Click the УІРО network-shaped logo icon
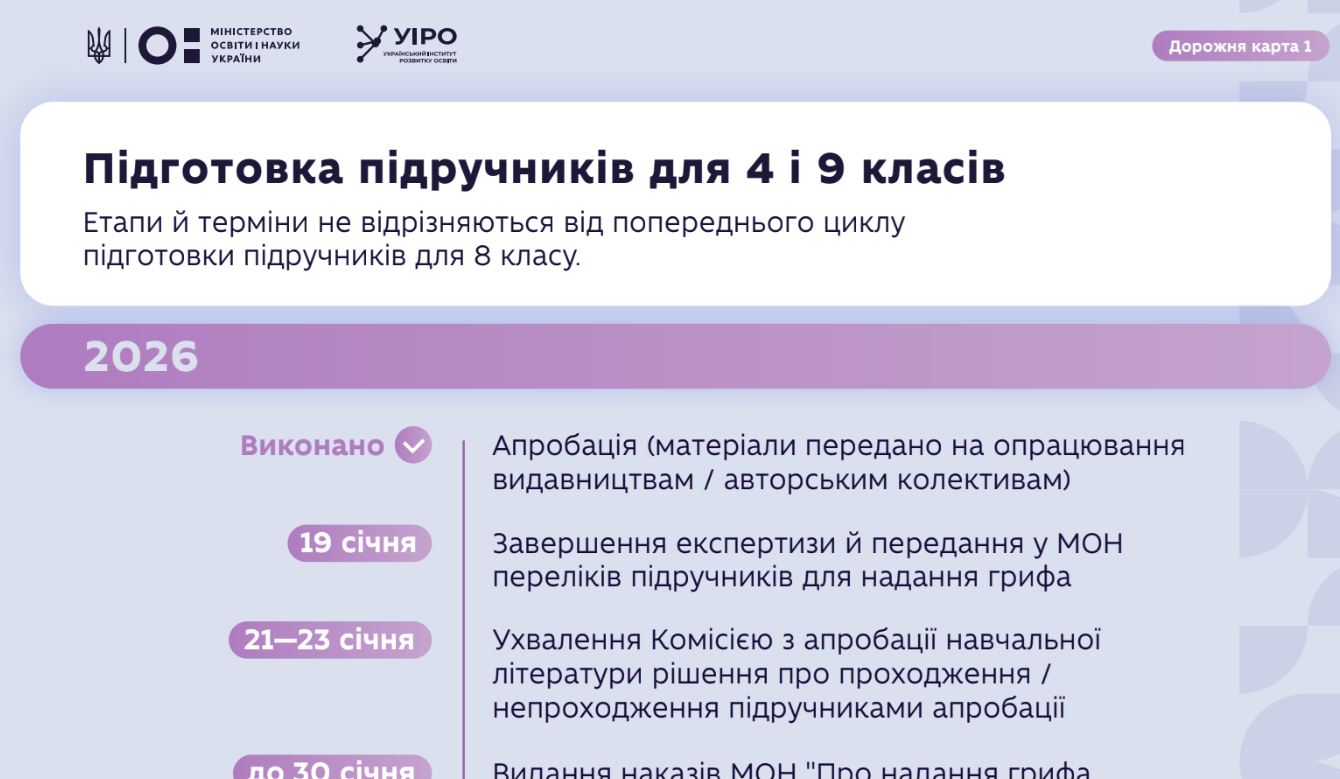The image size is (1340, 779). click(x=371, y=44)
